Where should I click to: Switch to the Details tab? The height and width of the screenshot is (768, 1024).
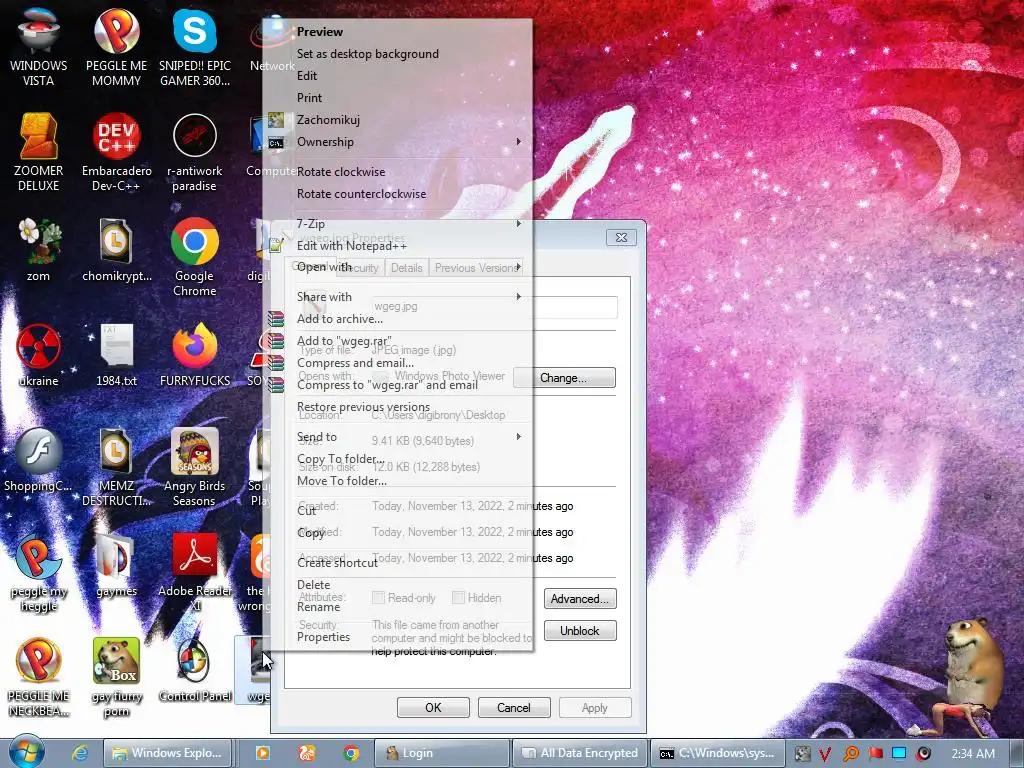pyautogui.click(x=406, y=268)
